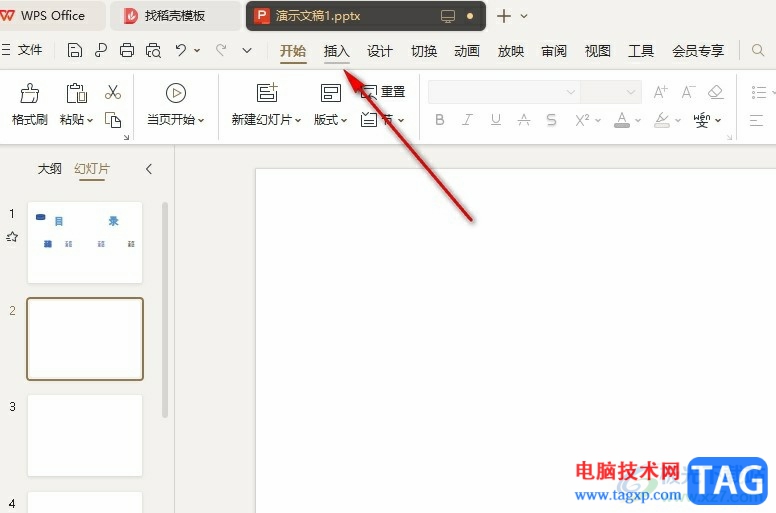The width and height of the screenshot is (776, 513).
Task: Expand quick access toolbar customize arrow
Action: 247,50
